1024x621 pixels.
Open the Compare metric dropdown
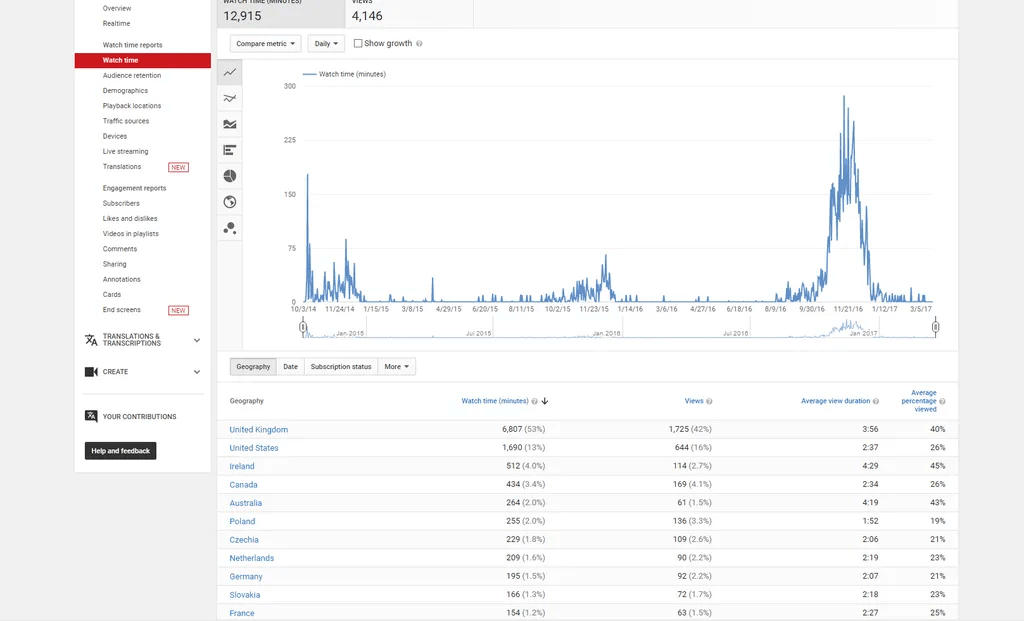point(265,44)
